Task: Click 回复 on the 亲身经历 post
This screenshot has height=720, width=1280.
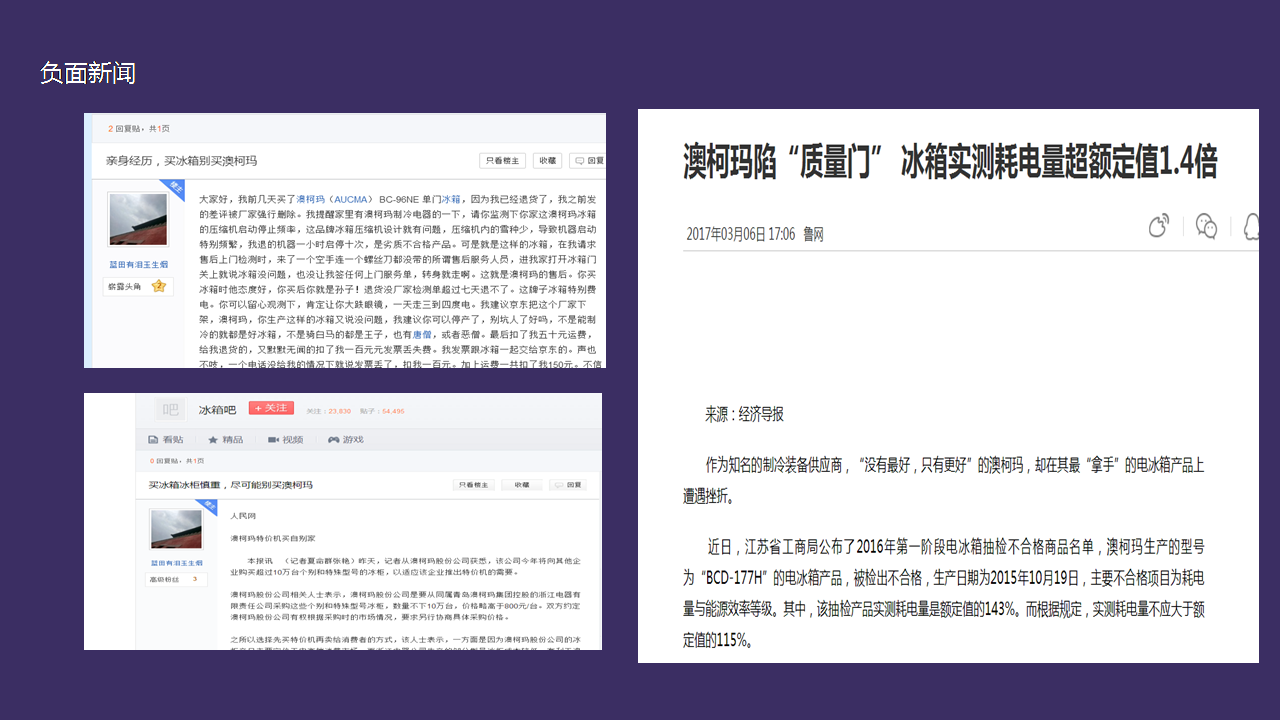Action: (588, 160)
